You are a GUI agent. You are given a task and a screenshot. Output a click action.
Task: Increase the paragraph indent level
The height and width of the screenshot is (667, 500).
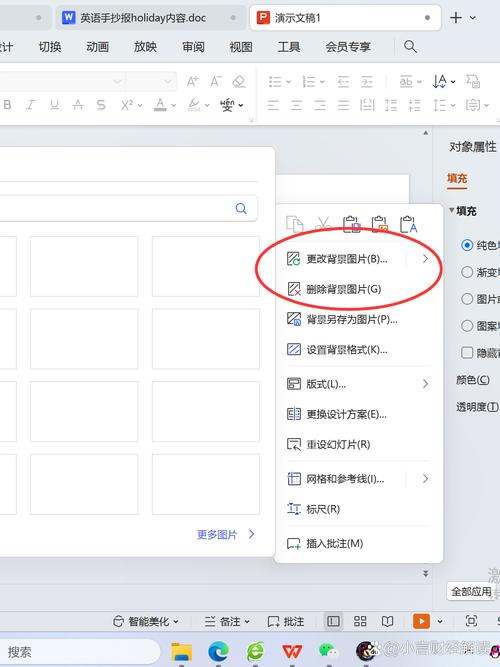click(x=367, y=81)
